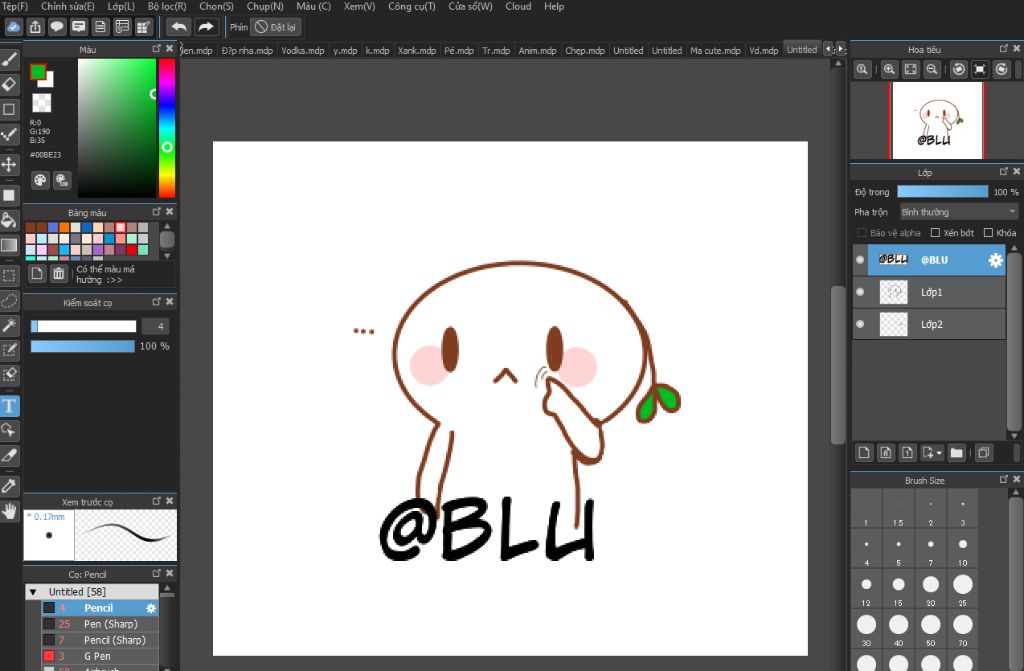Open the Tệp(F) menu
This screenshot has width=1024, height=671.
click(x=14, y=7)
